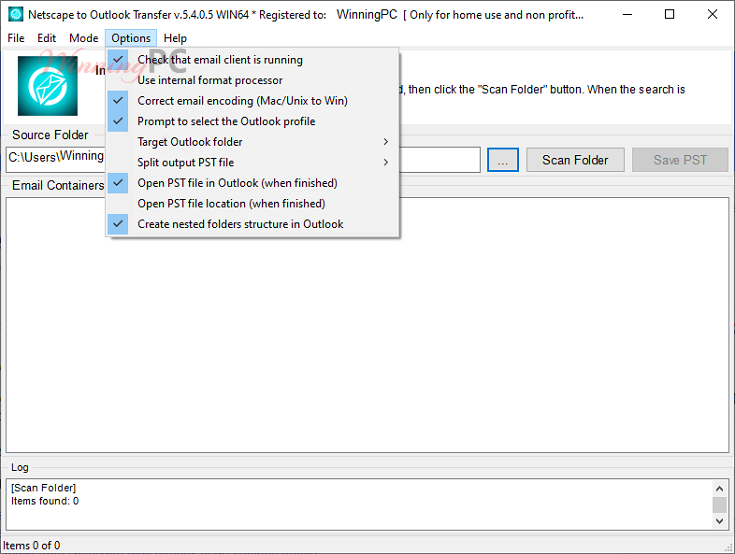Screen dimensions: 735x554
Task: Toggle Open PST file in Outlook option
Action: (x=253, y=183)
